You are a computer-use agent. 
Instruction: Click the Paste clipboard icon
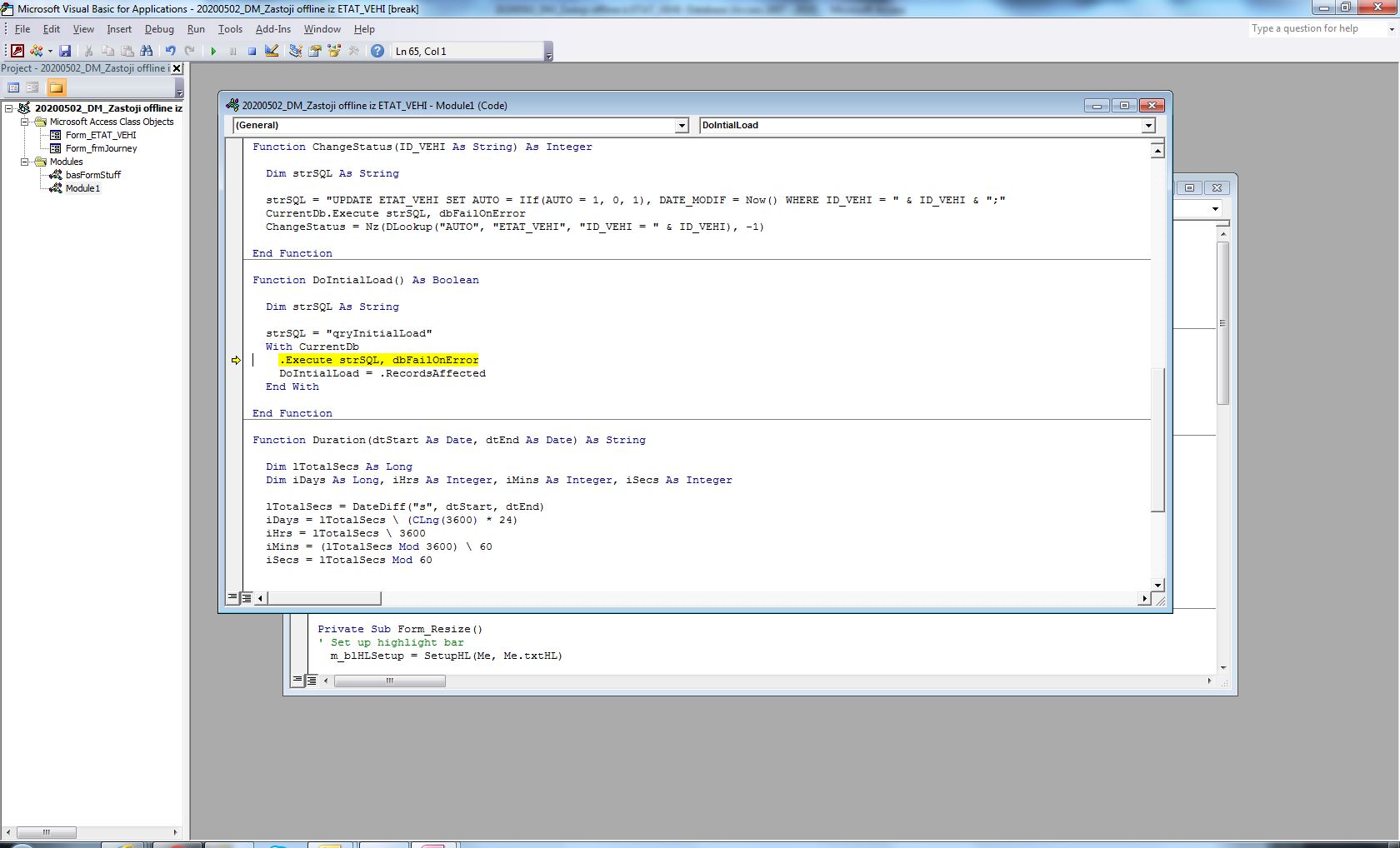127,51
